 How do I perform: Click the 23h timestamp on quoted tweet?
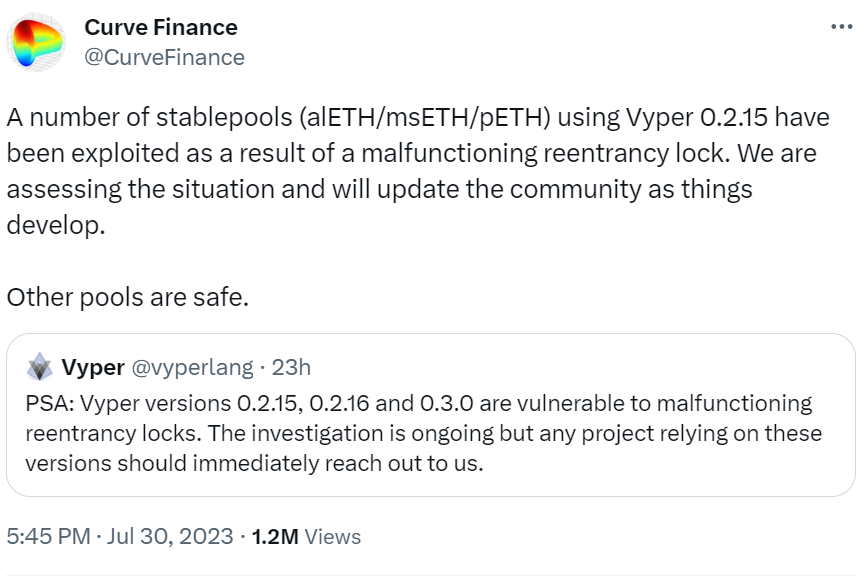[292, 367]
